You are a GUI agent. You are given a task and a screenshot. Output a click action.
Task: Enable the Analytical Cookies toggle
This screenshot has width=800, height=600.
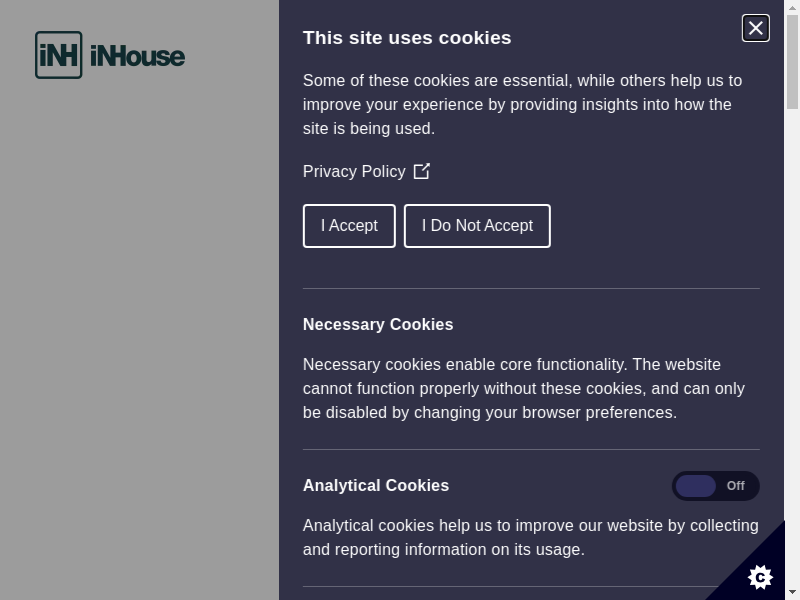[715, 486]
